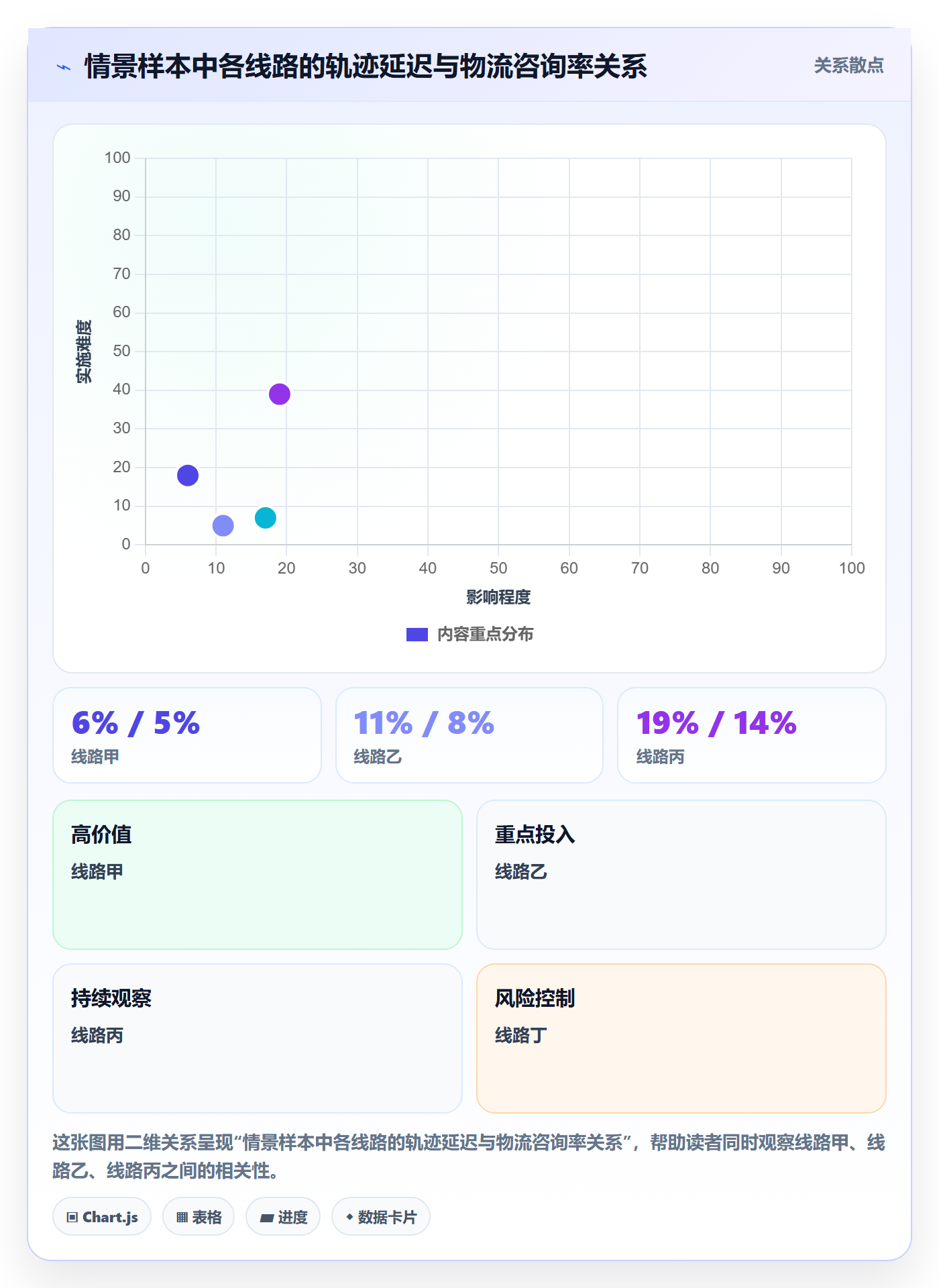The height and width of the screenshot is (1288, 939).
Task: Click the 高价值 quadrant card
Action: [x=258, y=875]
